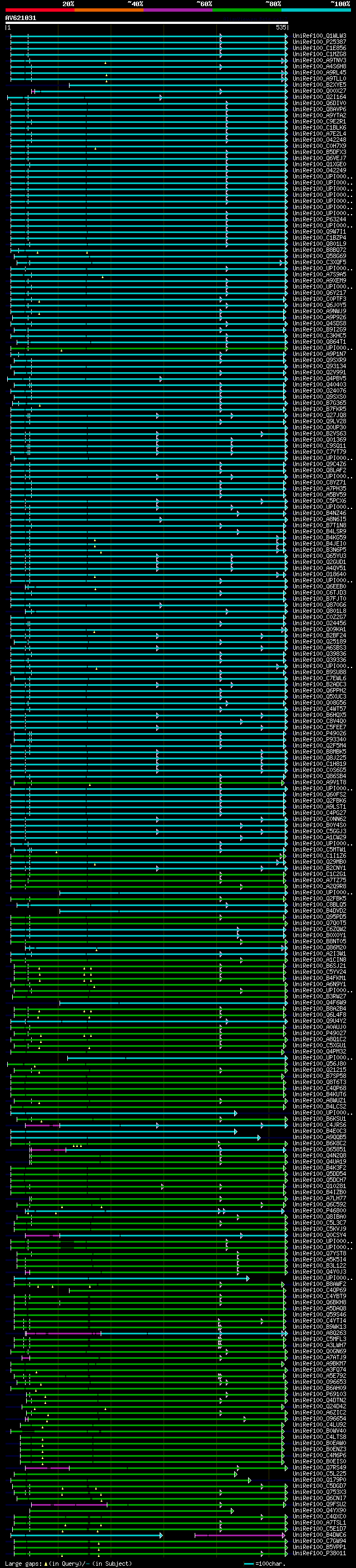This screenshot has width=356, height=1568.
Task: Click the AV621031 query name label
Action: [x=21, y=18]
